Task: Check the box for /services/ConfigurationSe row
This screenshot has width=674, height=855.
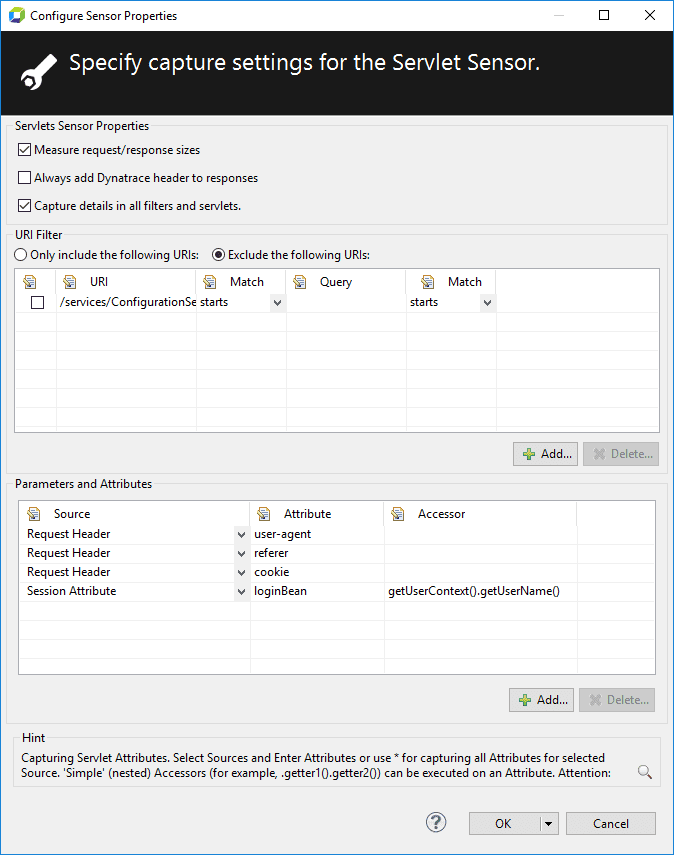Action: (x=38, y=302)
